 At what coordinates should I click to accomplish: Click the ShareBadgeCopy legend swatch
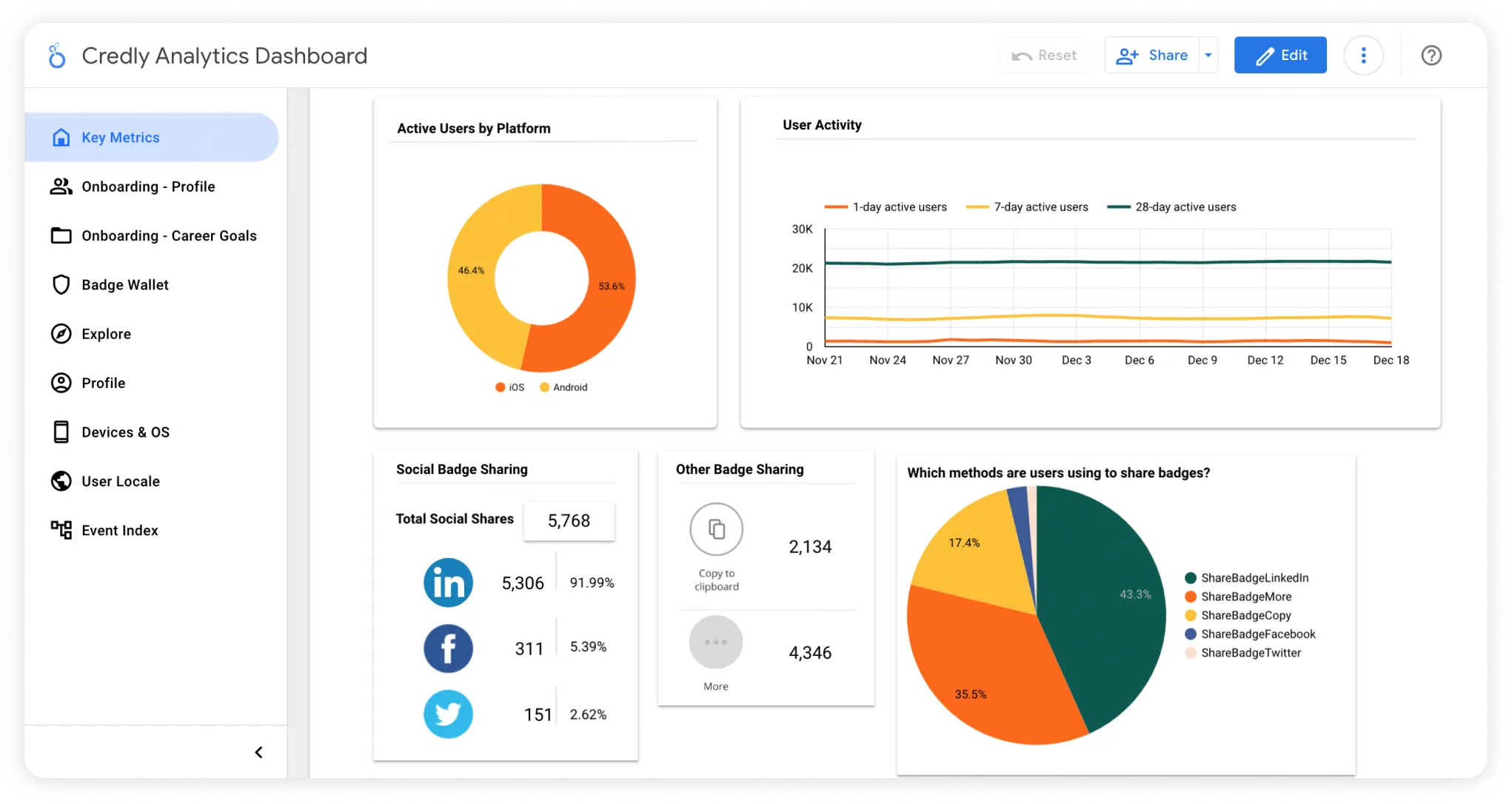[x=1191, y=615]
